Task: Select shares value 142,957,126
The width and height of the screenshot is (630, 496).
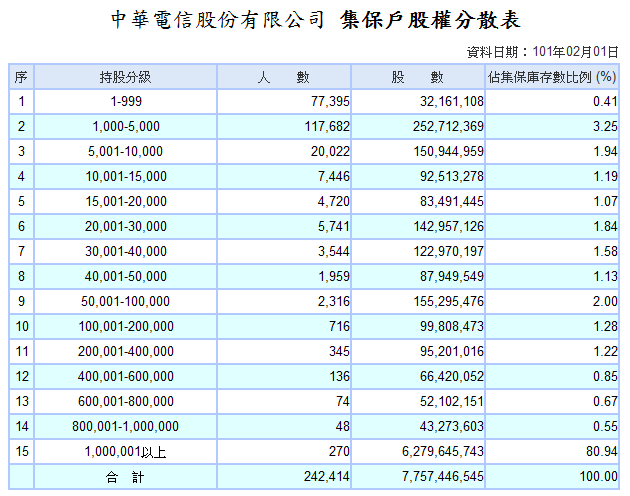Action: coord(449,226)
